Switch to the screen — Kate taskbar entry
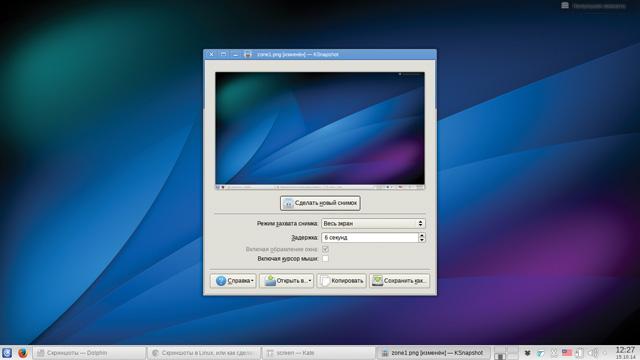Screen dimensions: 640x360 coord(318,353)
